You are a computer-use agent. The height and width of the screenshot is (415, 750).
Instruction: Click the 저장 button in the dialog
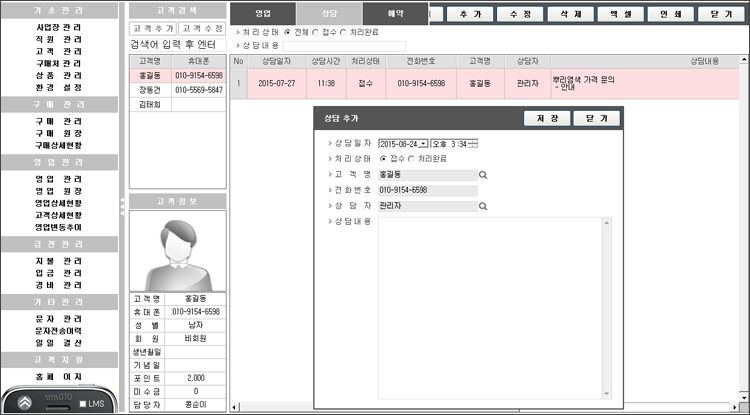pyautogui.click(x=547, y=118)
